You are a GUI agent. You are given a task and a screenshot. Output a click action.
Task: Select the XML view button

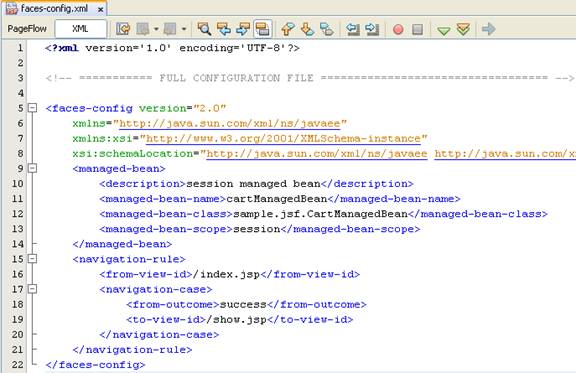click(80, 29)
